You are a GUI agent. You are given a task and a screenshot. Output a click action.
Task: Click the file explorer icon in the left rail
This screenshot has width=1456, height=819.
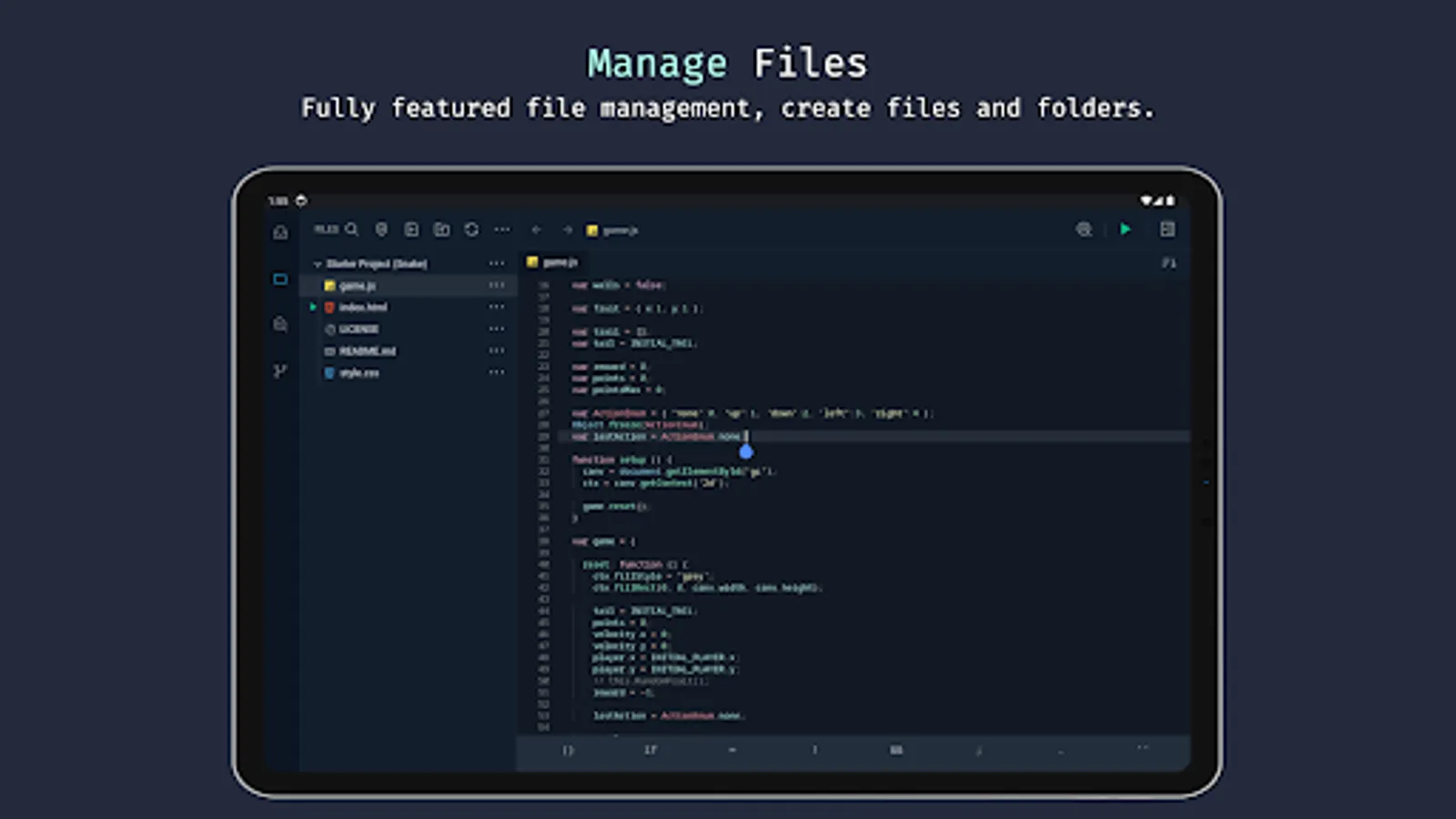pyautogui.click(x=280, y=279)
